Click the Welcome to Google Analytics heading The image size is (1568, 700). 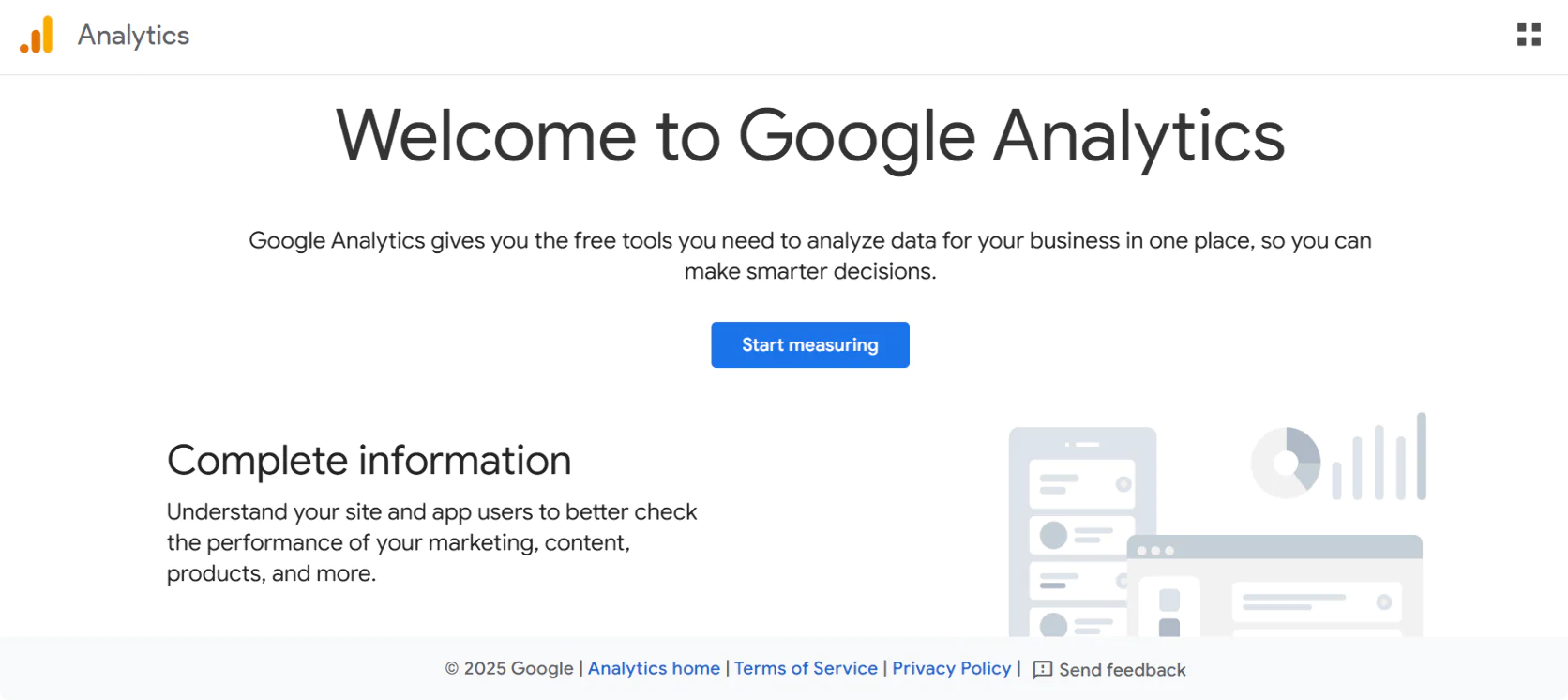[810, 136]
